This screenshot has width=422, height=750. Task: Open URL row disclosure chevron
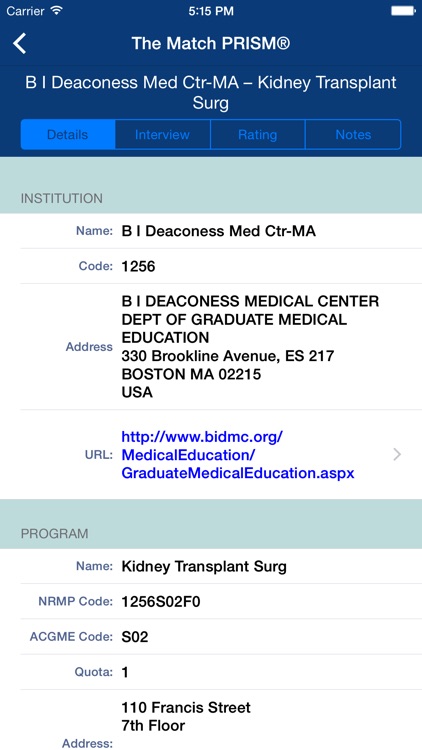pos(397,454)
